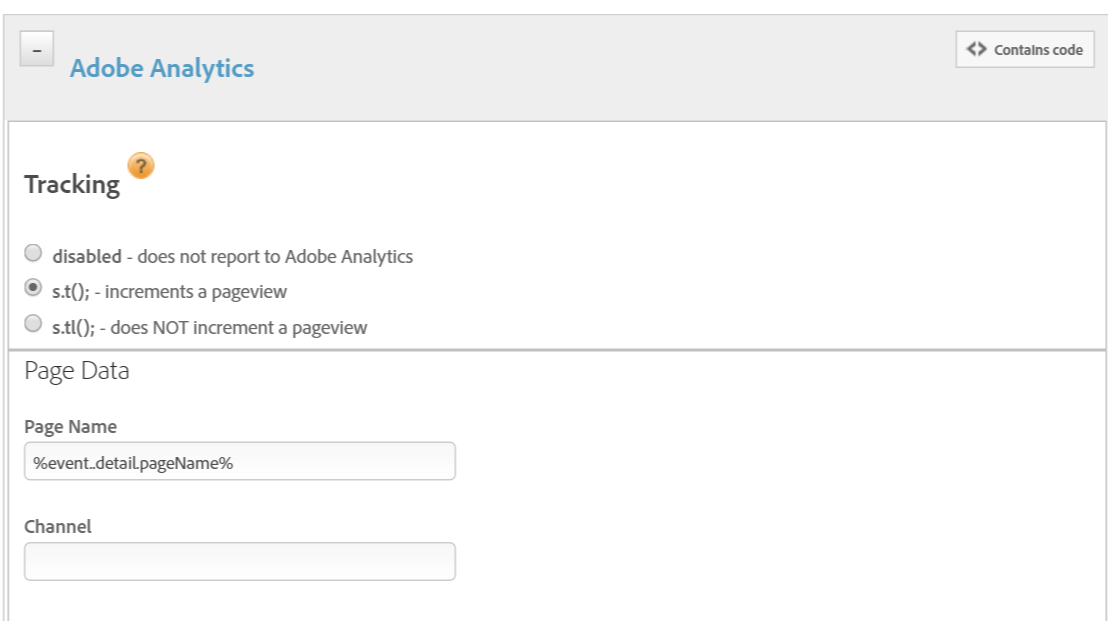Click inside the Page Name input field
The height and width of the screenshot is (621, 1108).
click(240, 461)
